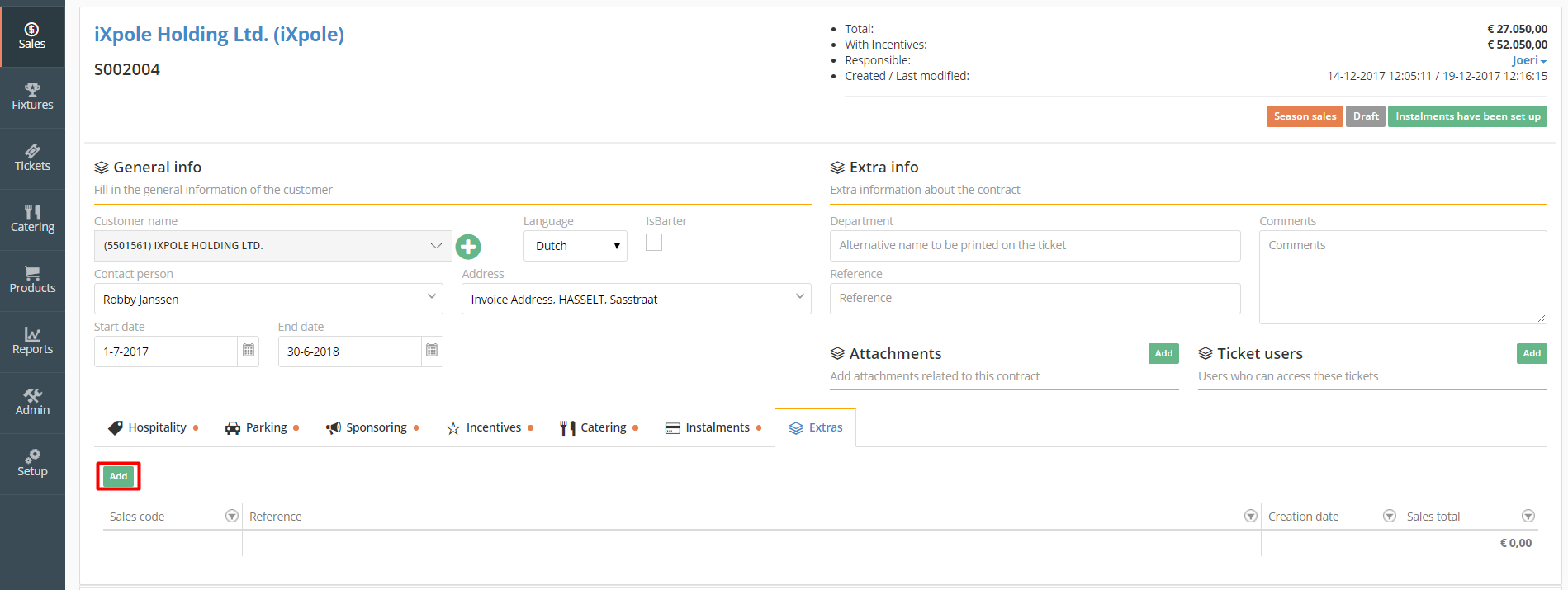Open the iXpole Holding Ltd. title link
The height and width of the screenshot is (590, 1568).
click(x=219, y=35)
